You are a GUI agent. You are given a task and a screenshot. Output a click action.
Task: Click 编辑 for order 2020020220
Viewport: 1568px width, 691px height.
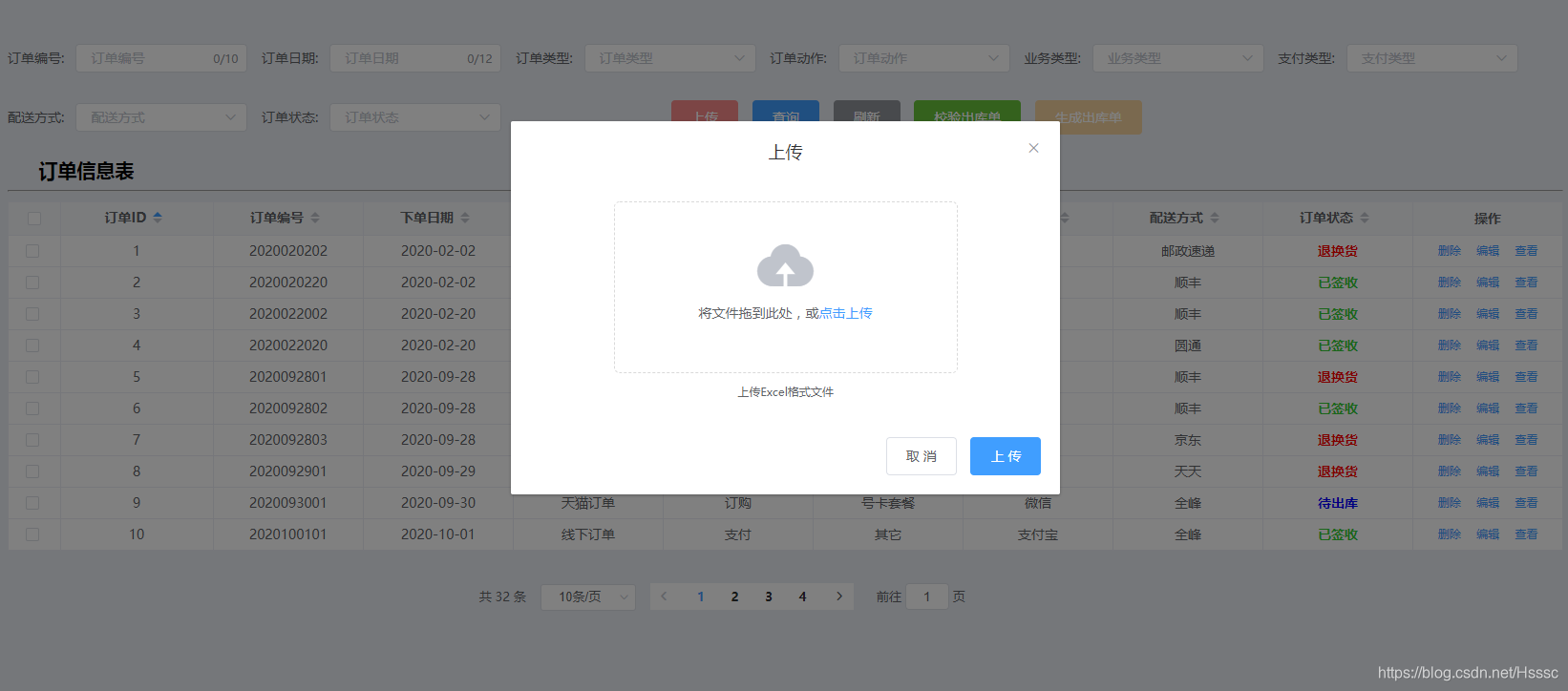point(1488,283)
